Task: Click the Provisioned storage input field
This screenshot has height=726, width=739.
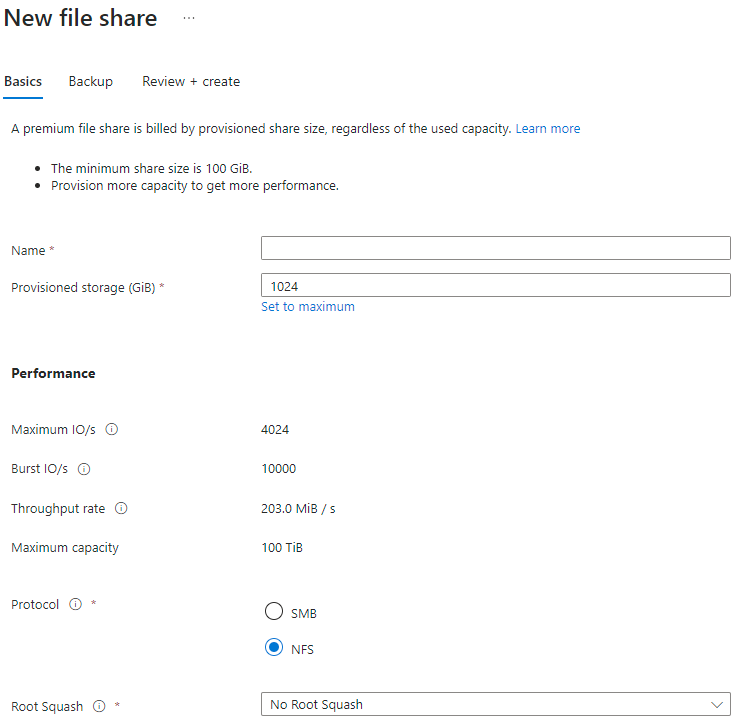Action: 495,286
